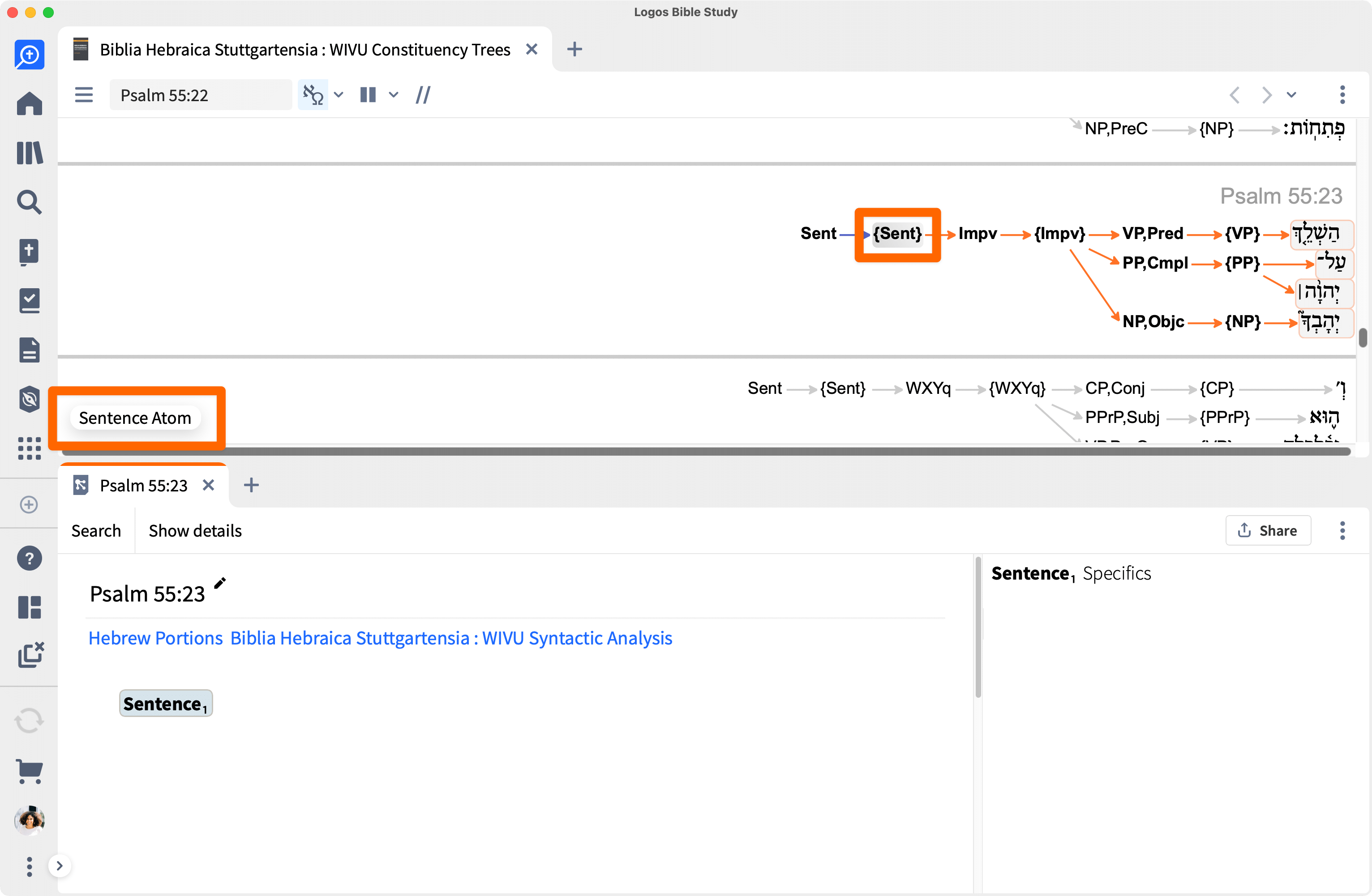Click the Impv node in the tree
The image size is (1372, 896).
978,234
